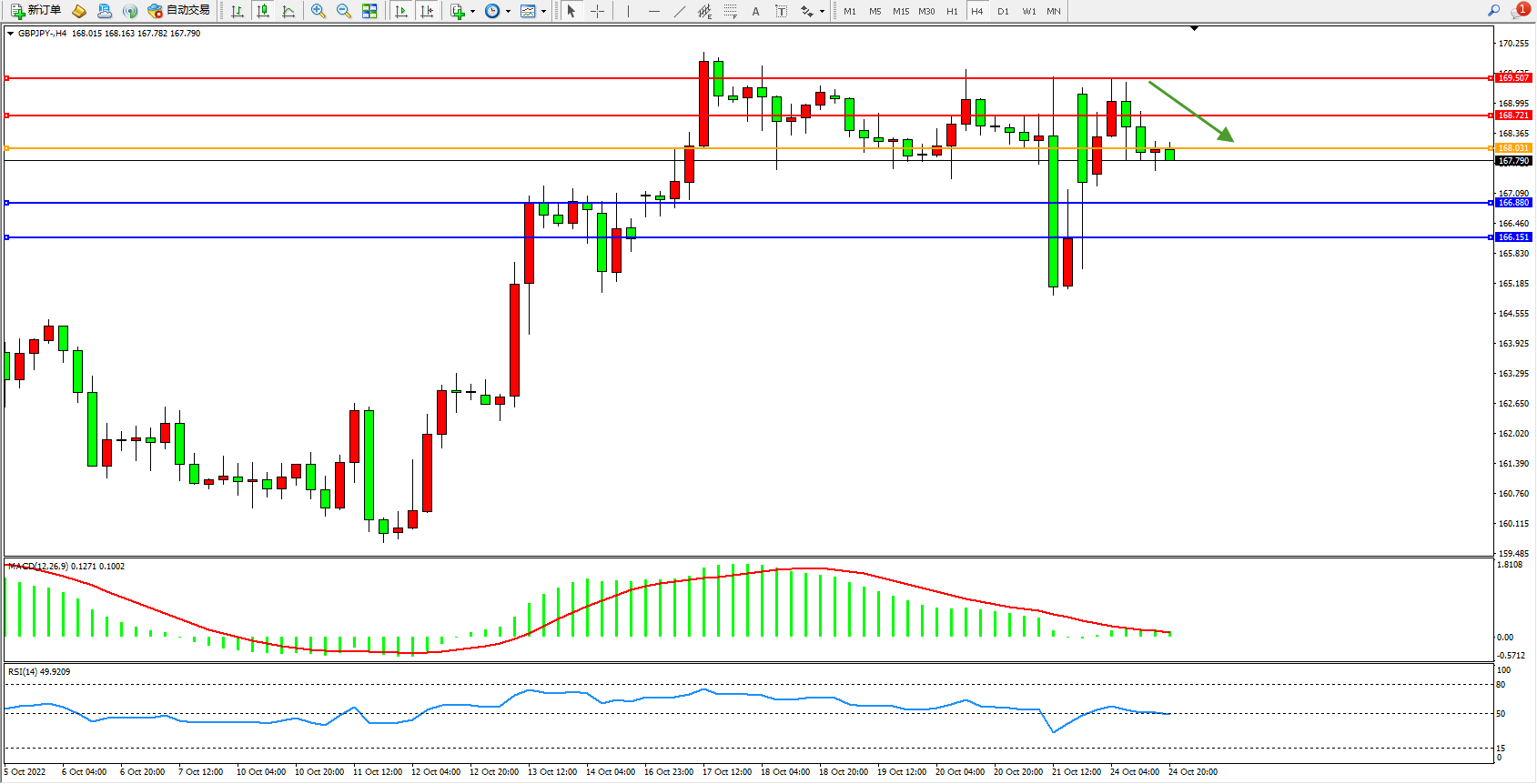Tile chart windows with the grid icon
This screenshot has width=1537, height=784.
click(x=369, y=11)
